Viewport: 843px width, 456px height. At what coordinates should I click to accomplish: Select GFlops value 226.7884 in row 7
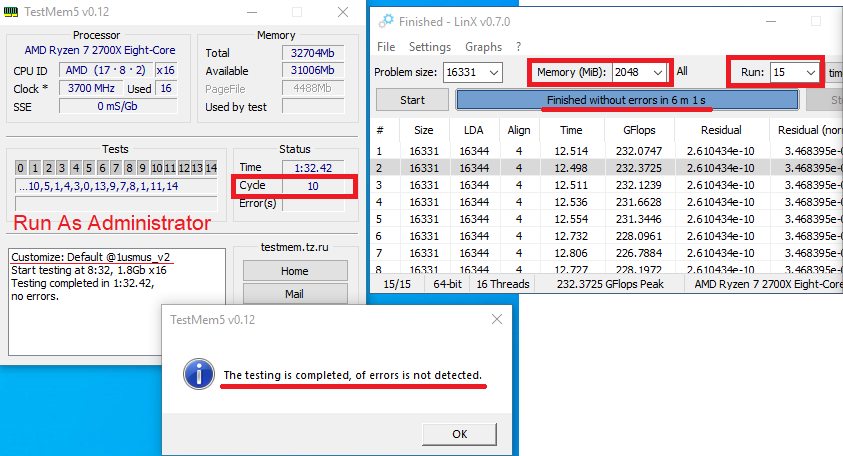tap(639, 253)
